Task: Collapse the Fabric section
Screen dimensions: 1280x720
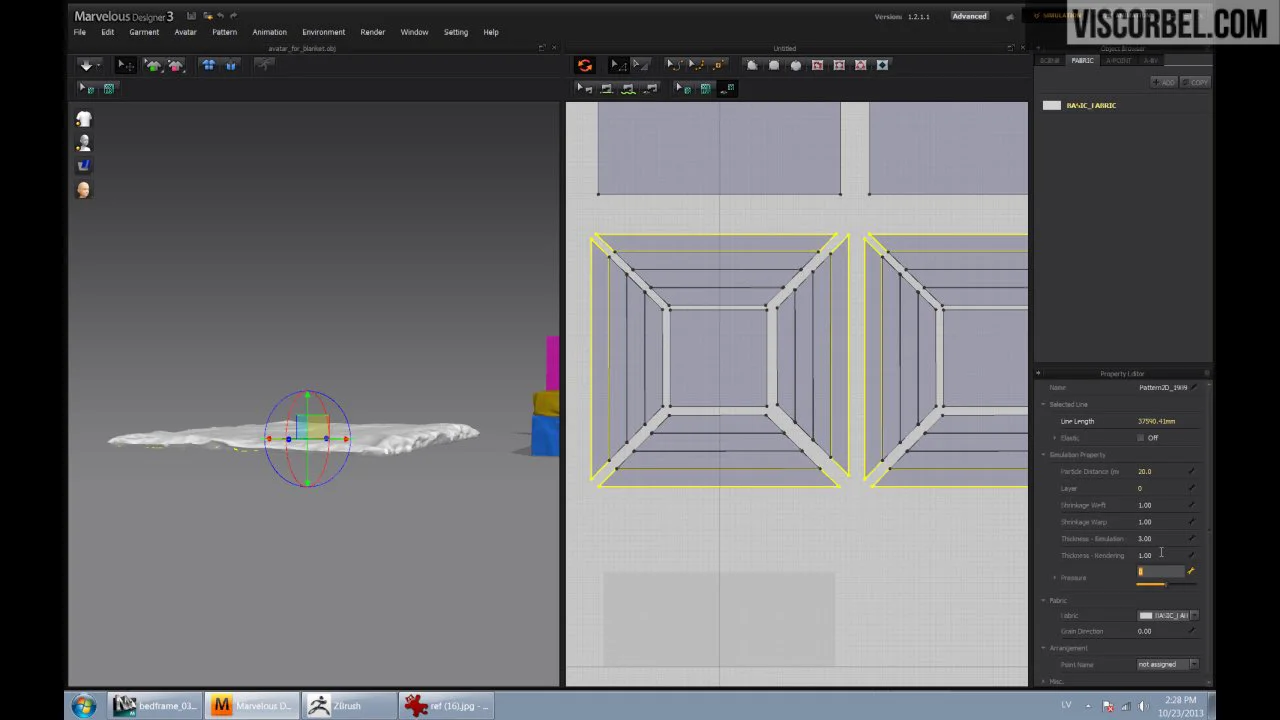Action: coord(1043,600)
